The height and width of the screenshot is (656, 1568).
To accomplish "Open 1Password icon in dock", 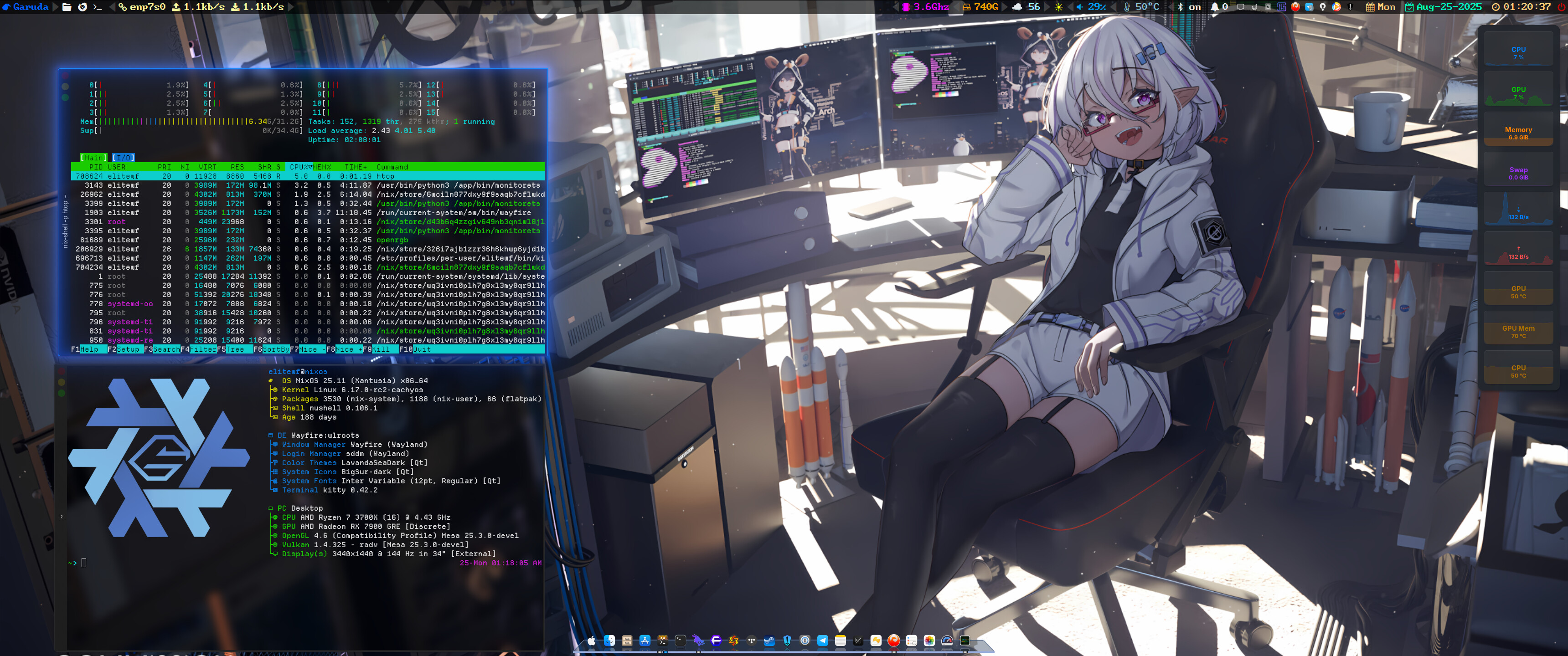I will pos(805,641).
